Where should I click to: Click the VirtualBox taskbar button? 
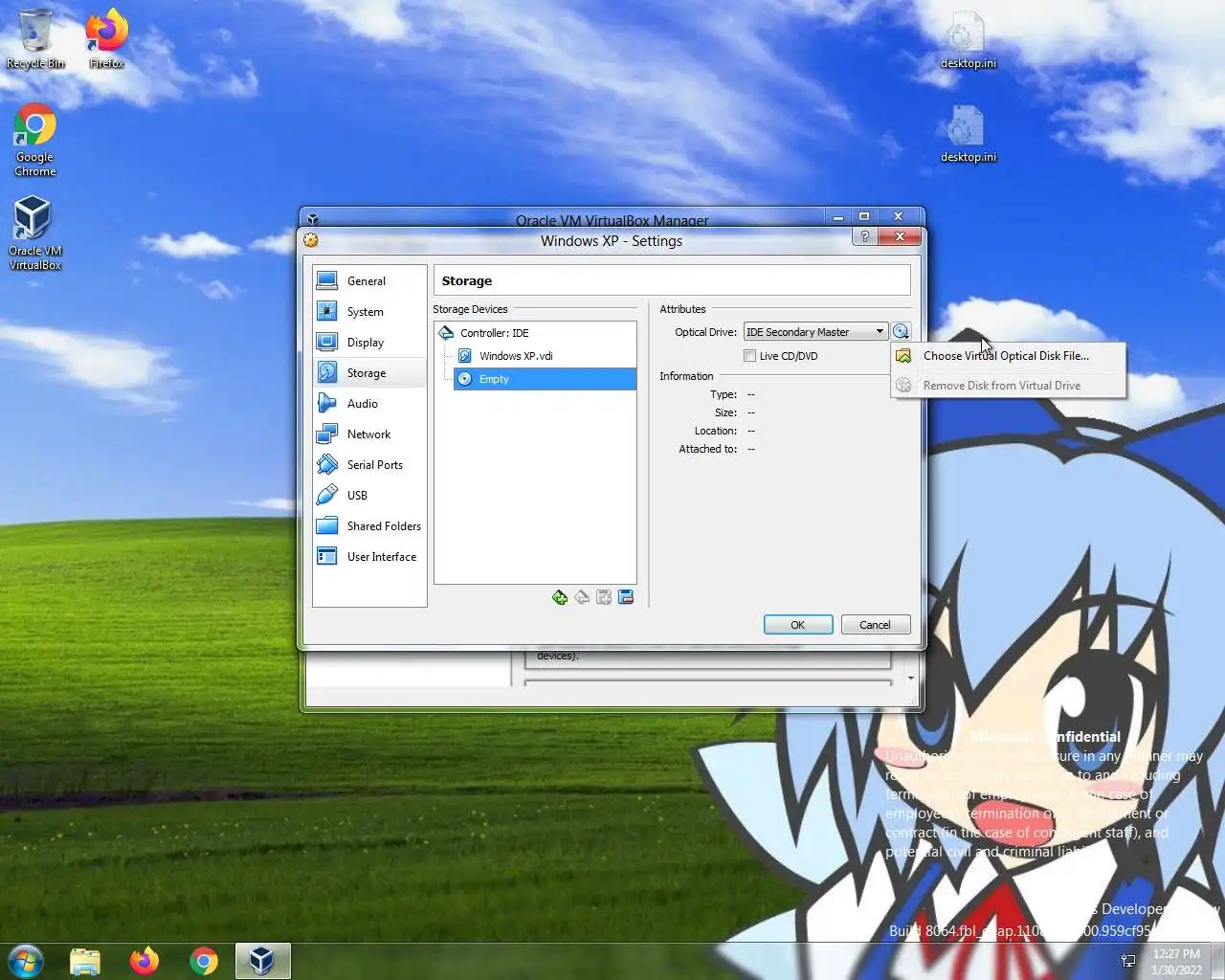(262, 961)
